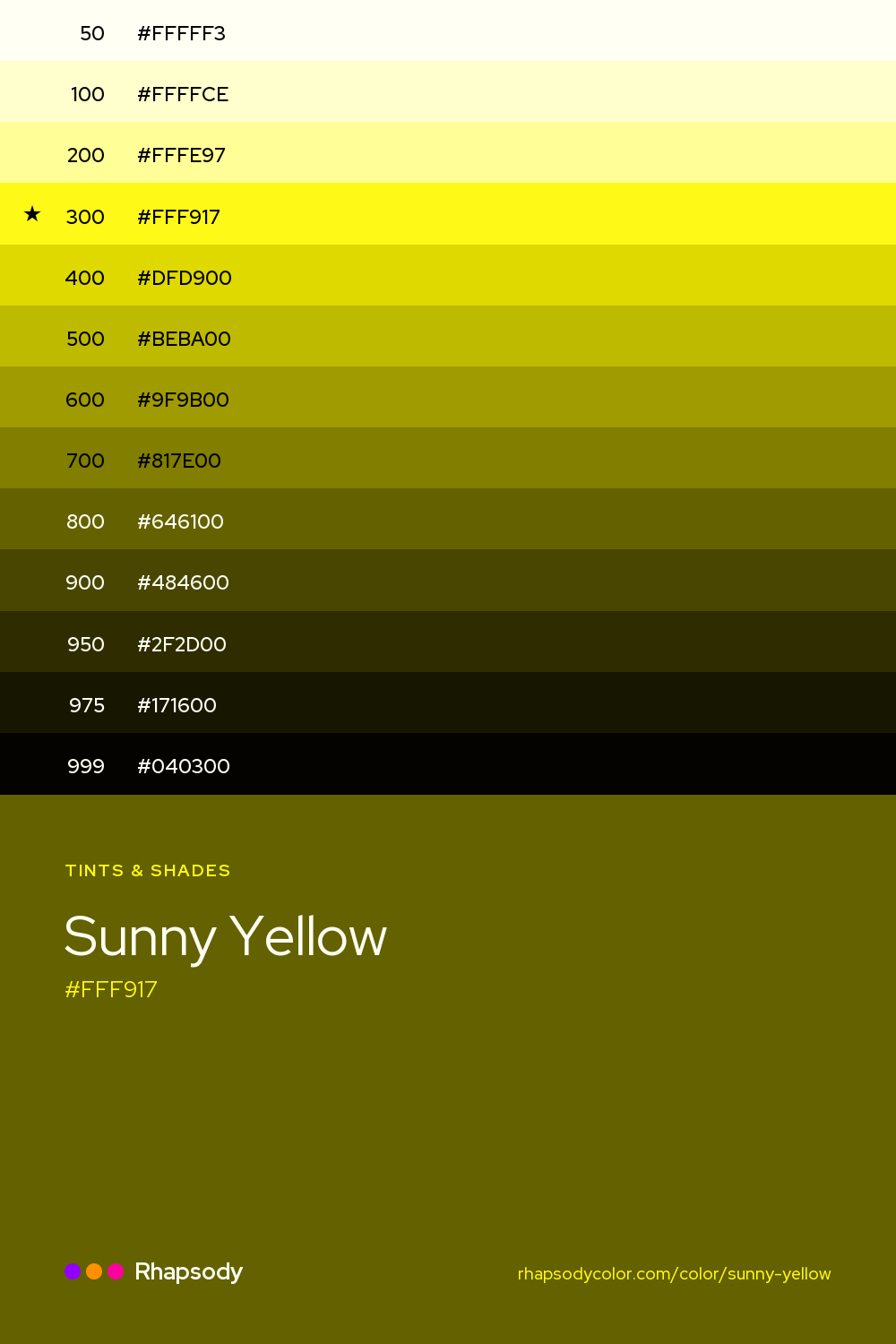Click the hex text #FFFE97
The height and width of the screenshot is (1344, 896).
point(181,155)
